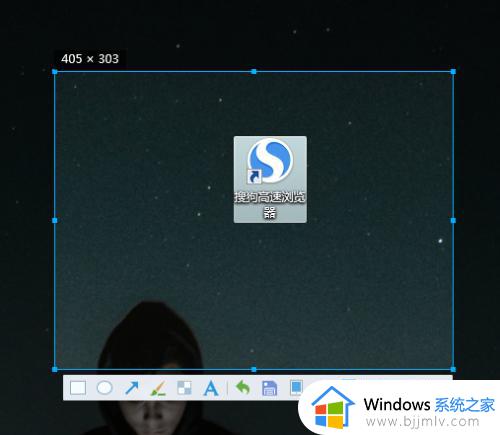
Task: Click the left-middle selection edge handle
Action: (55, 220)
